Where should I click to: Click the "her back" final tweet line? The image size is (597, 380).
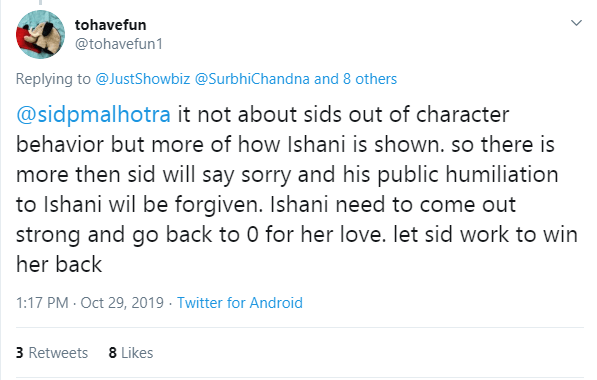click(59, 264)
